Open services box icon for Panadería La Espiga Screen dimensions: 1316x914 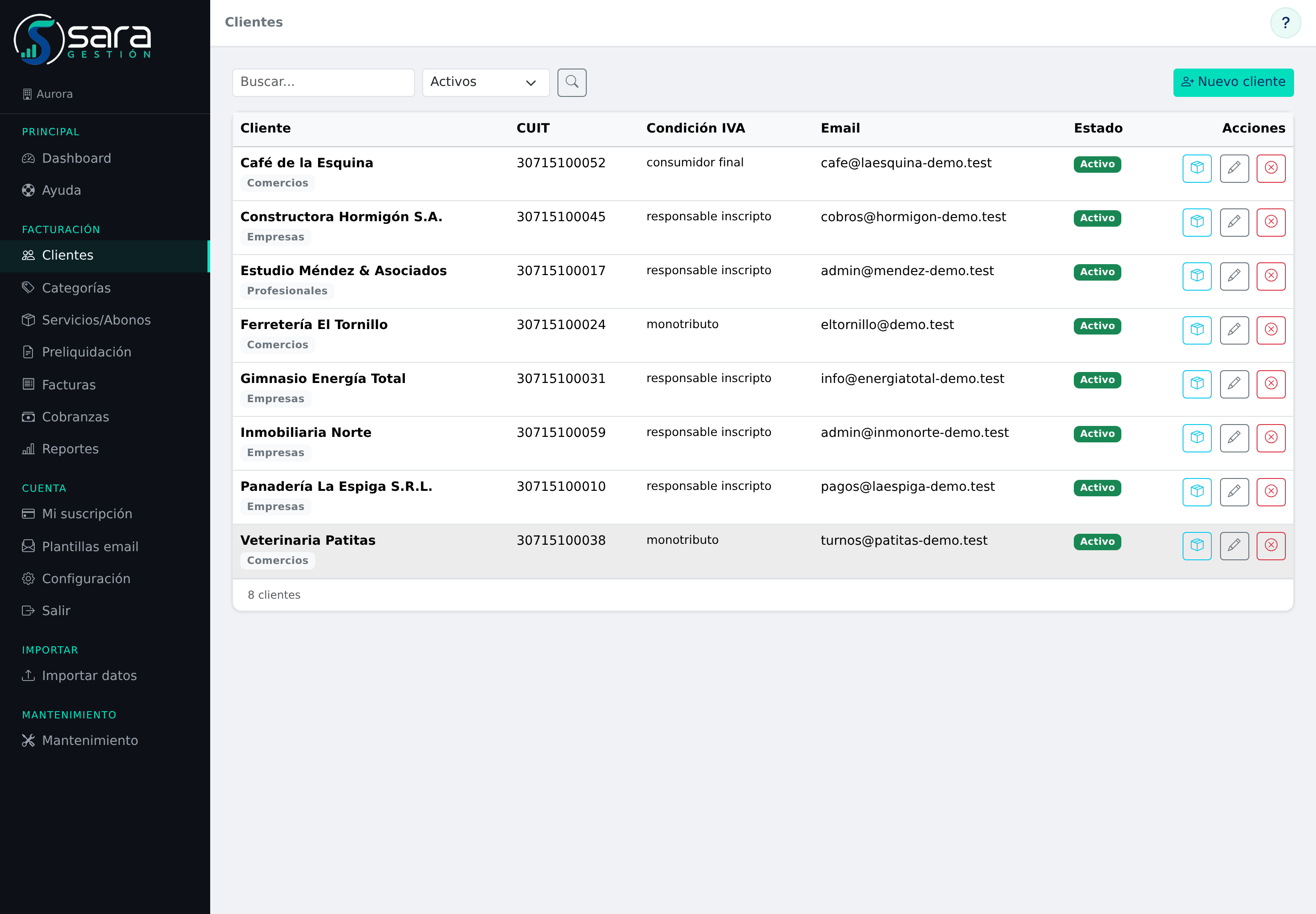(1197, 491)
